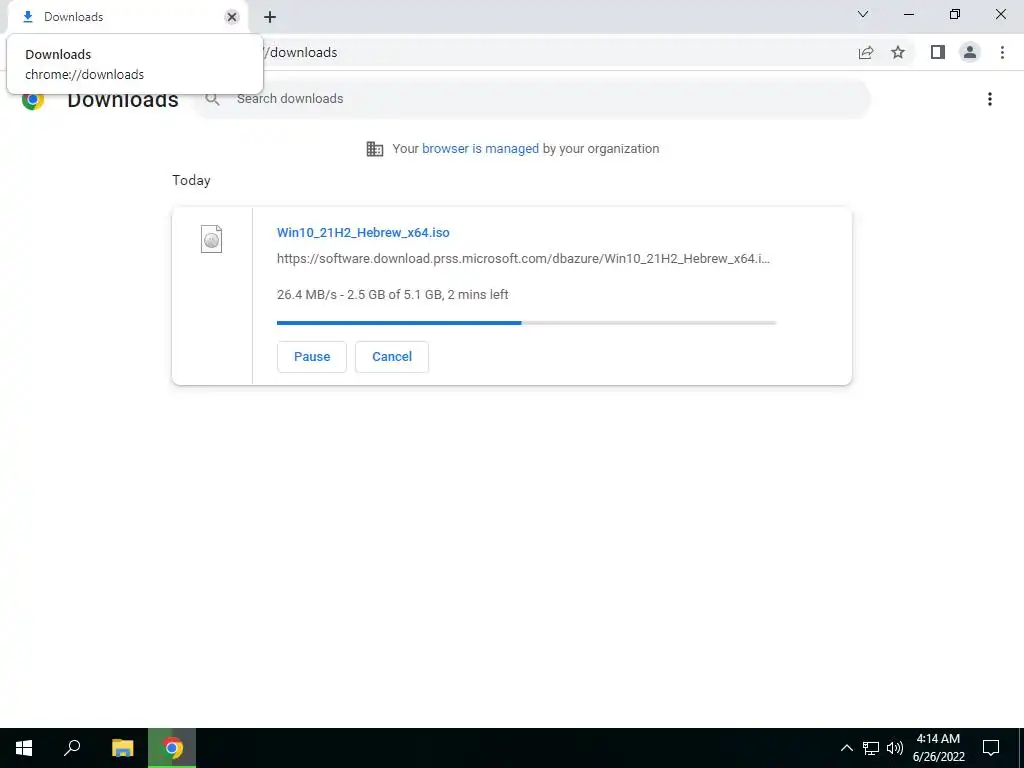Click the ISO file type icon
This screenshot has height=768, width=1024.
point(212,239)
